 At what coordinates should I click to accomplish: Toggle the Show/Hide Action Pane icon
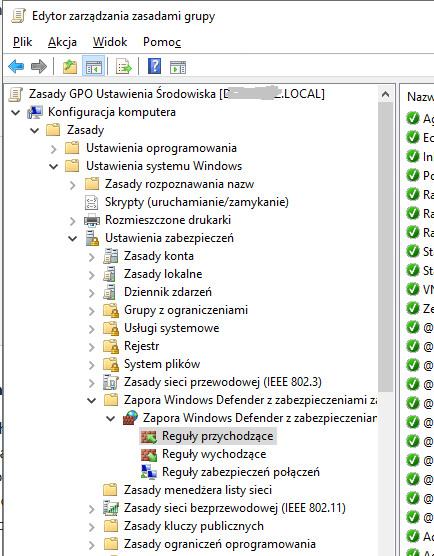coord(178,66)
